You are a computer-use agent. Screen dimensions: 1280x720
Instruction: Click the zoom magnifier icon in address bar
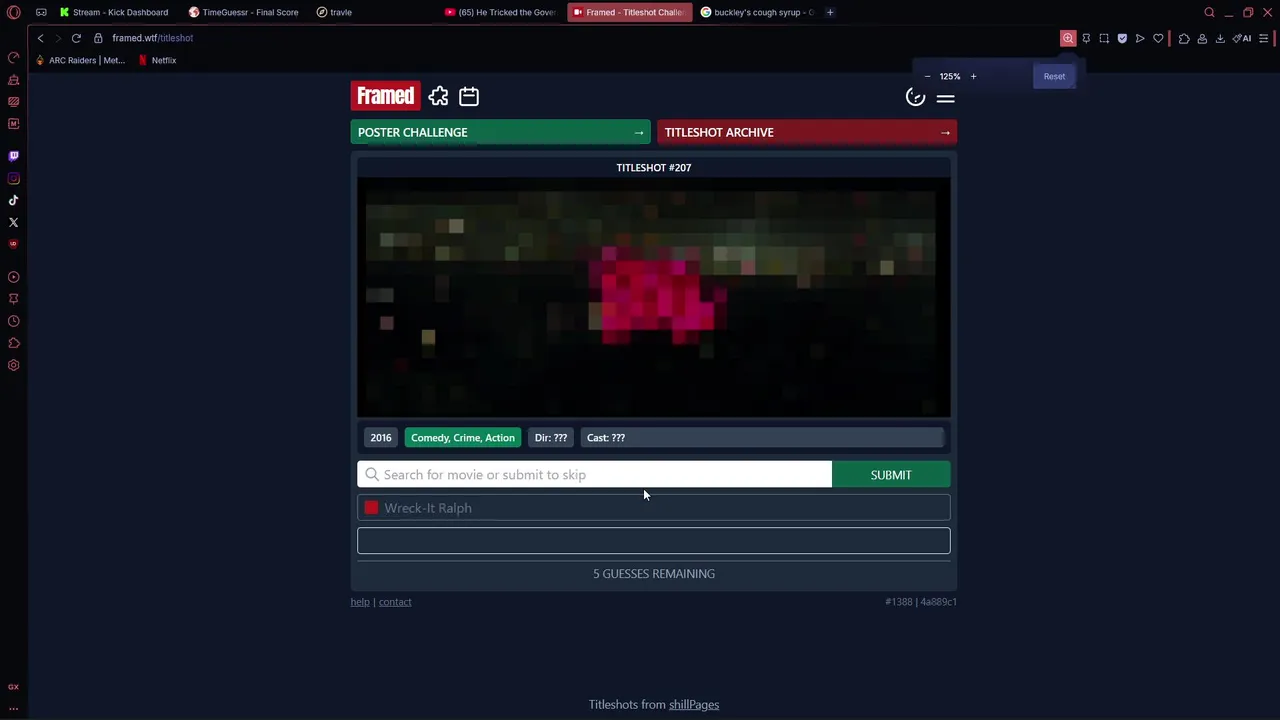[x=1068, y=38]
